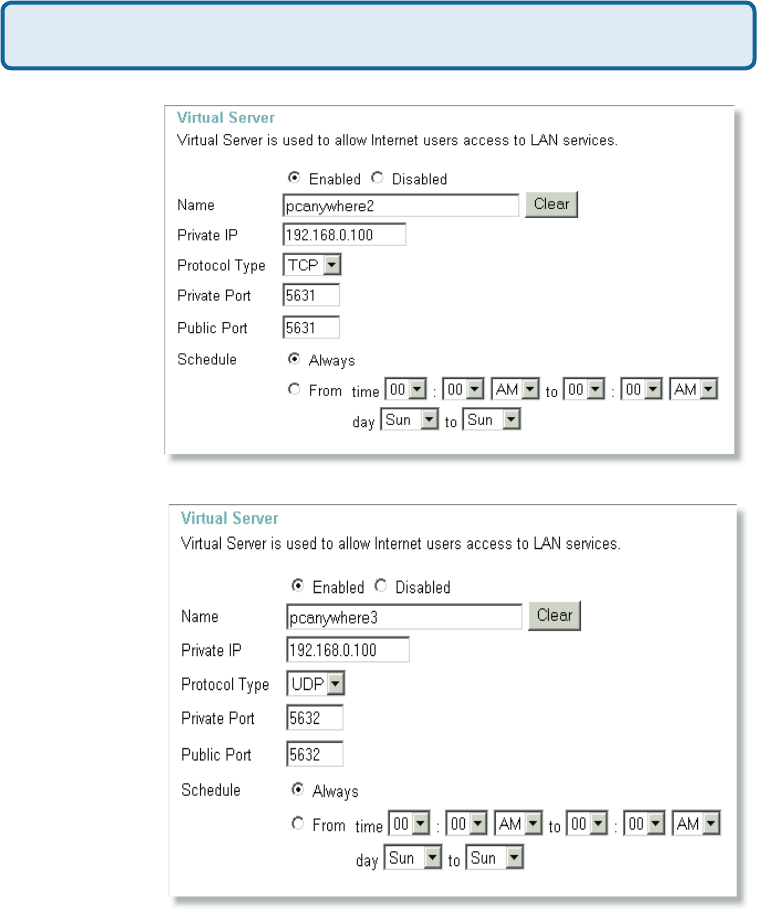Click the pcanywhere3 name input field

tap(404, 616)
